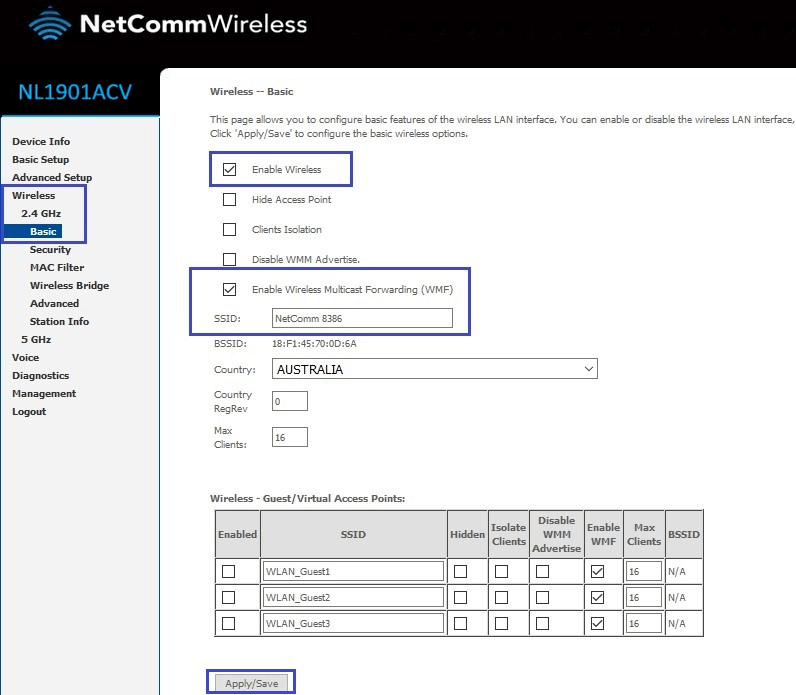Click the Apply/Save button
Viewport: 796px width, 695px height.
251,683
